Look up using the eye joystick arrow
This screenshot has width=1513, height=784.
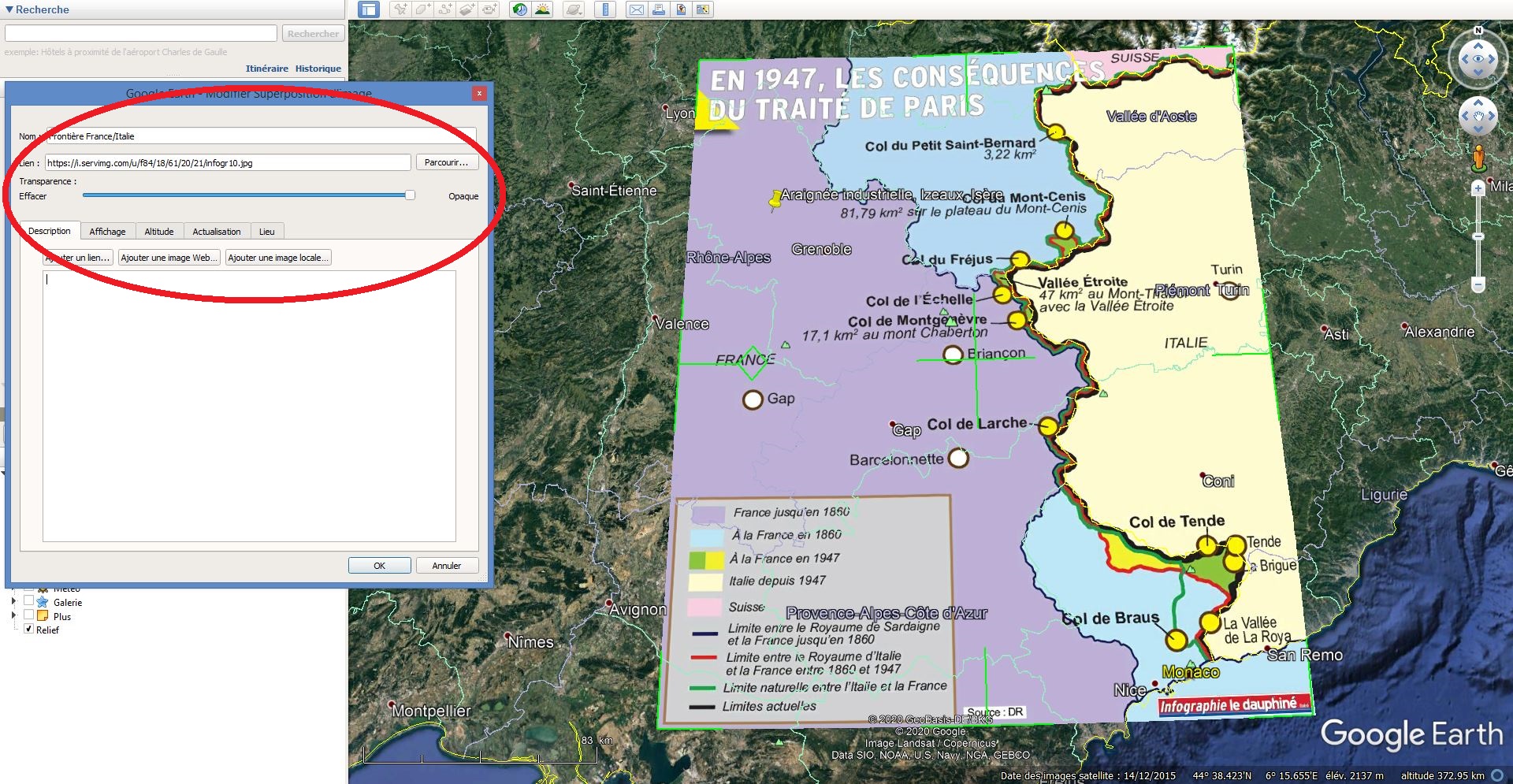pos(1478,45)
